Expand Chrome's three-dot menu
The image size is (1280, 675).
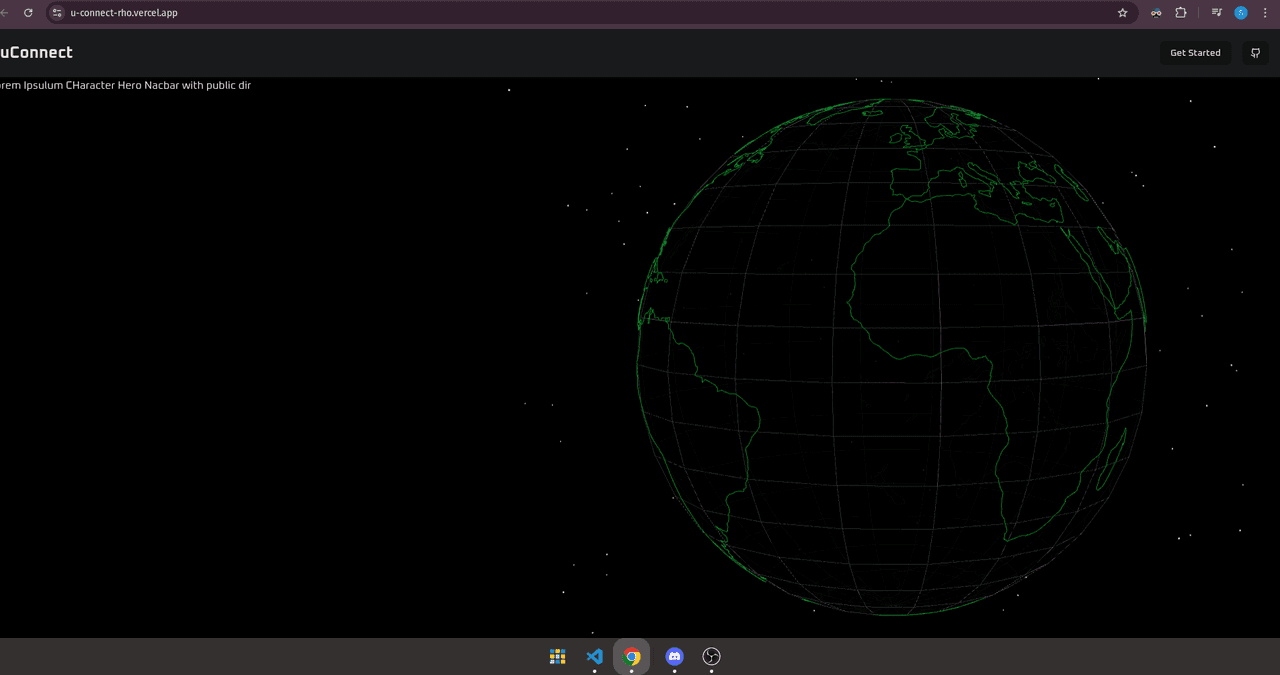(1266, 13)
